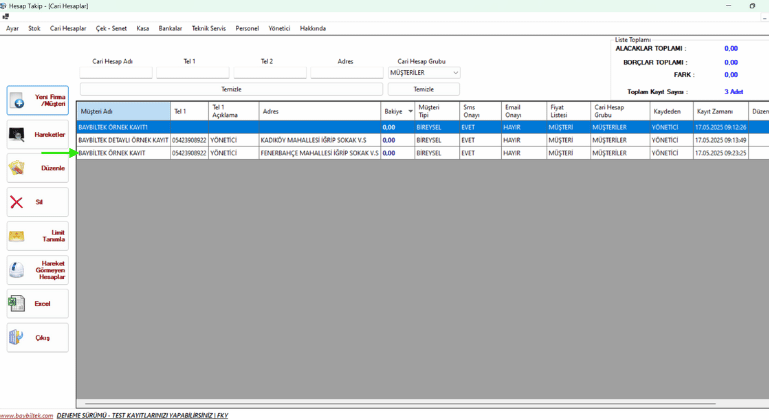Screen dimensions: 769x420
Task: Export the list with the Excel icon
Action: [17, 303]
